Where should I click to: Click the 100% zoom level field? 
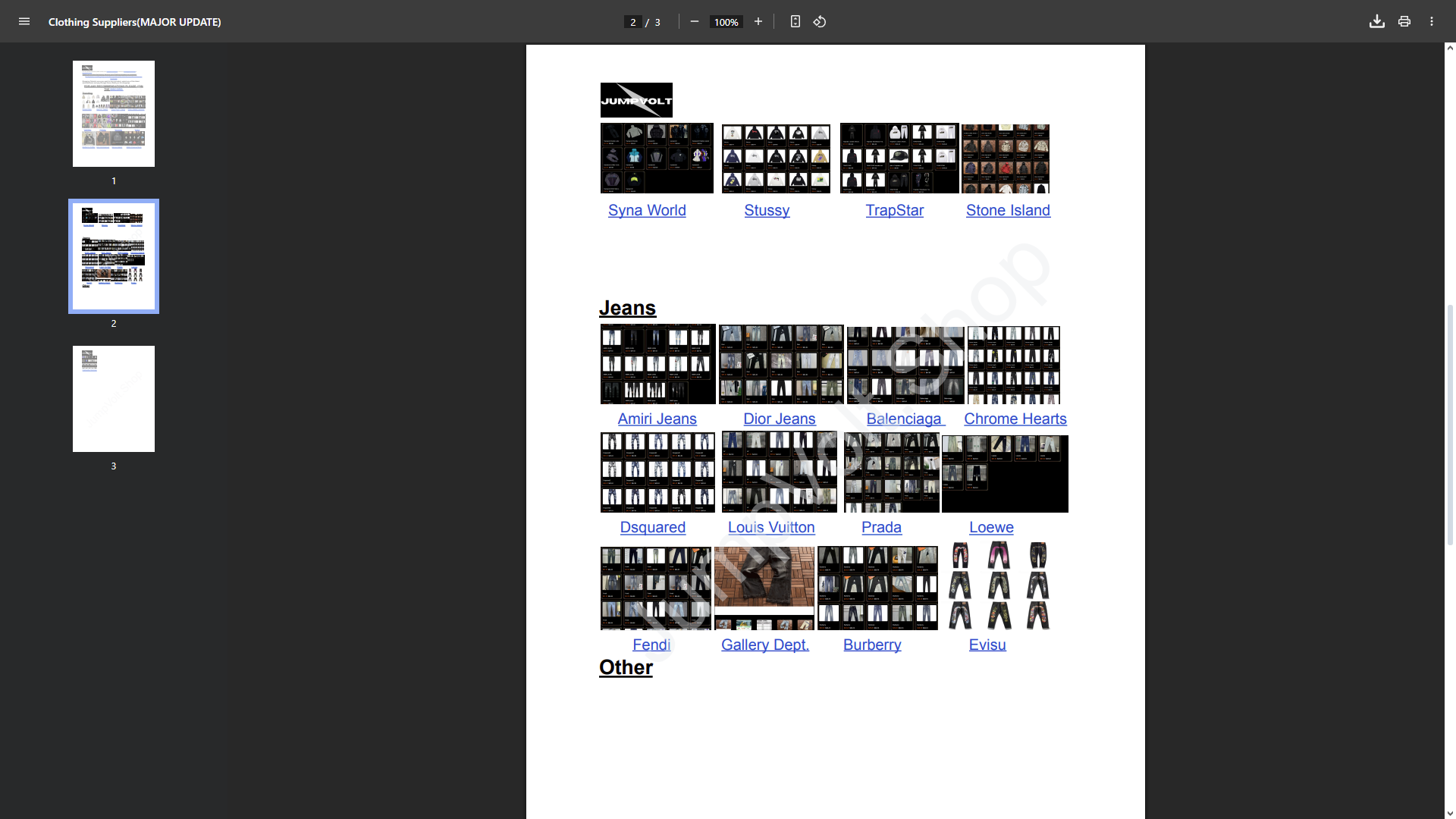click(726, 22)
